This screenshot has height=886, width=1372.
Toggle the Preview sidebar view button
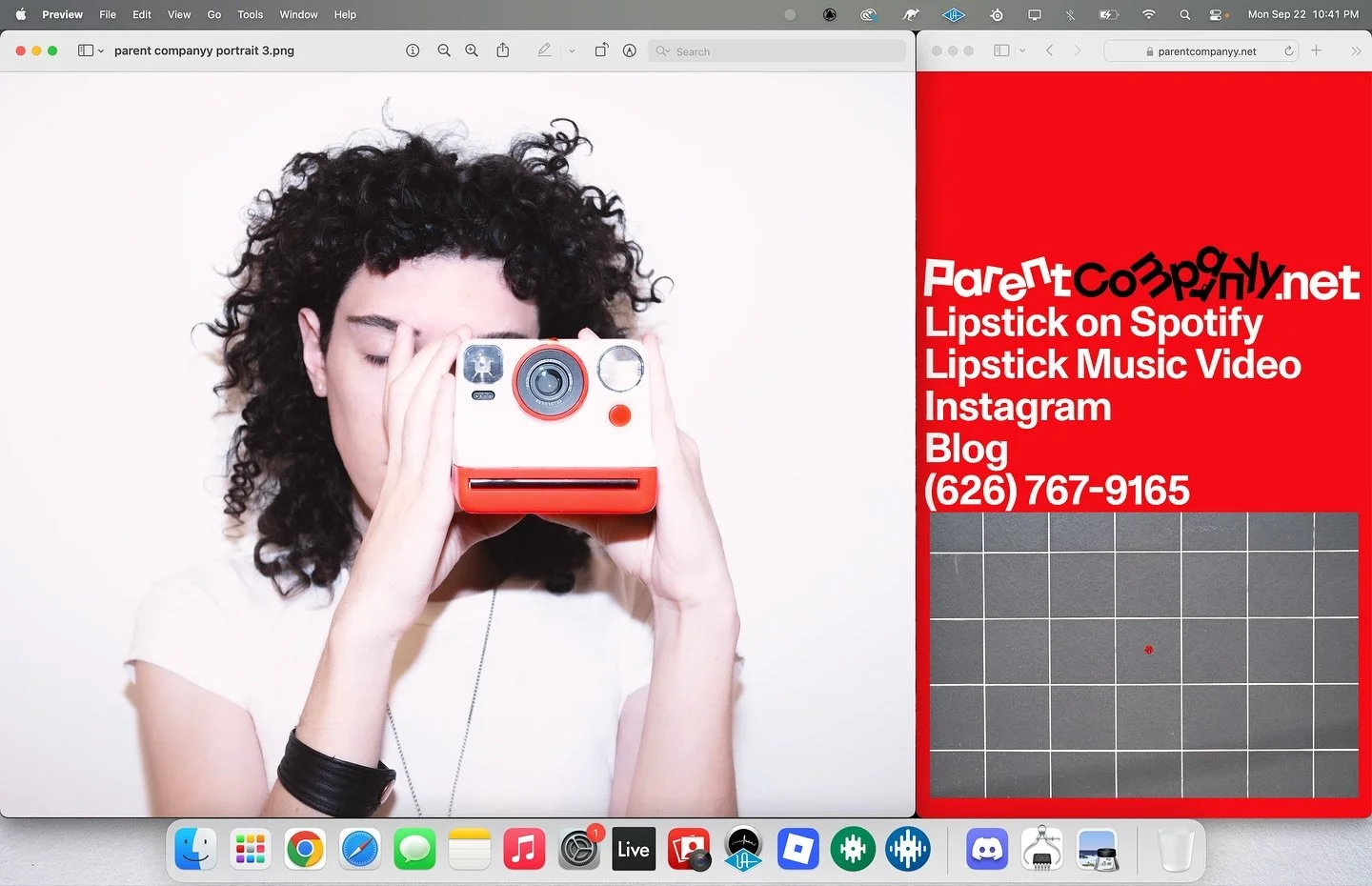point(86,50)
